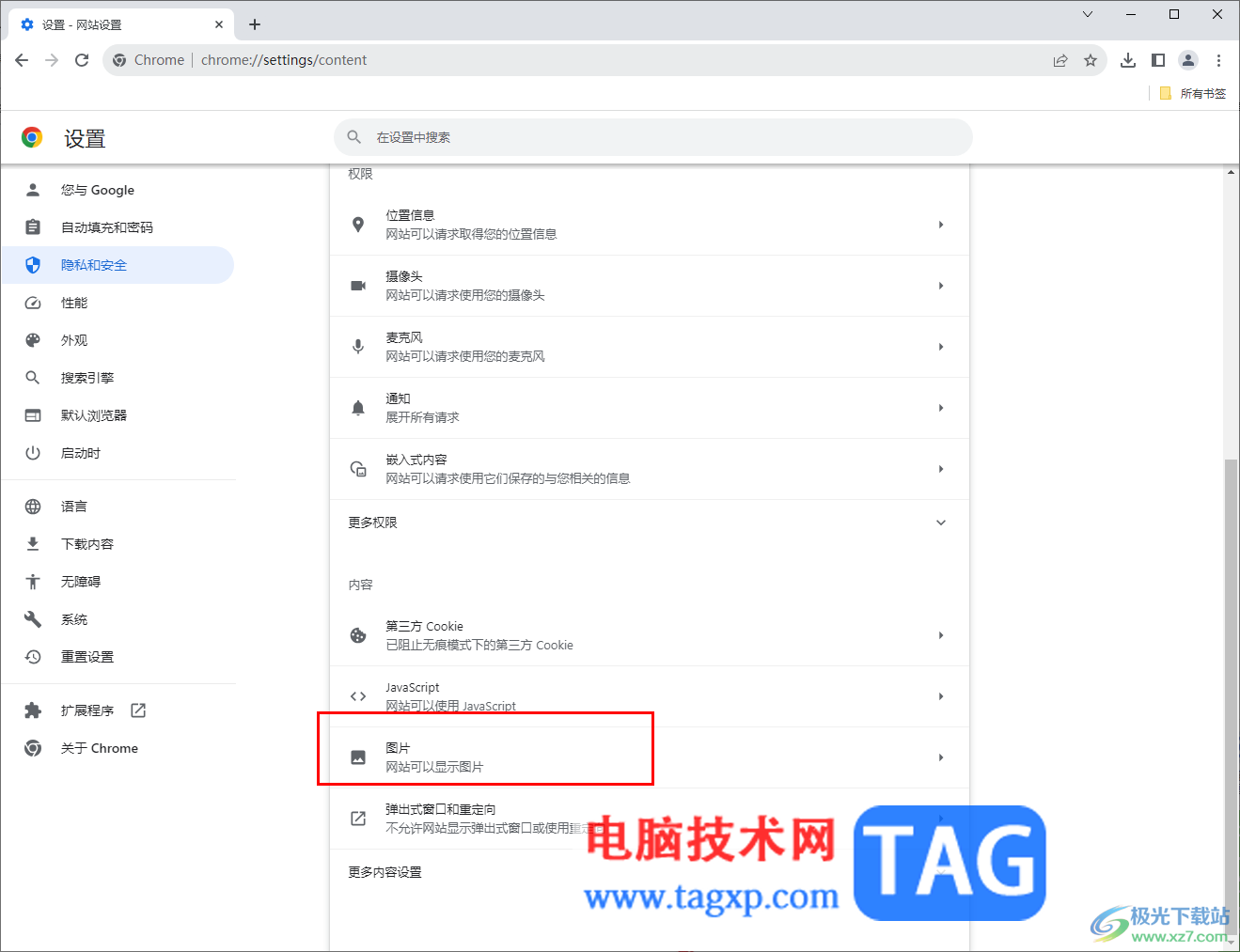Expand 嵌入式内容 row arrow

(x=941, y=469)
